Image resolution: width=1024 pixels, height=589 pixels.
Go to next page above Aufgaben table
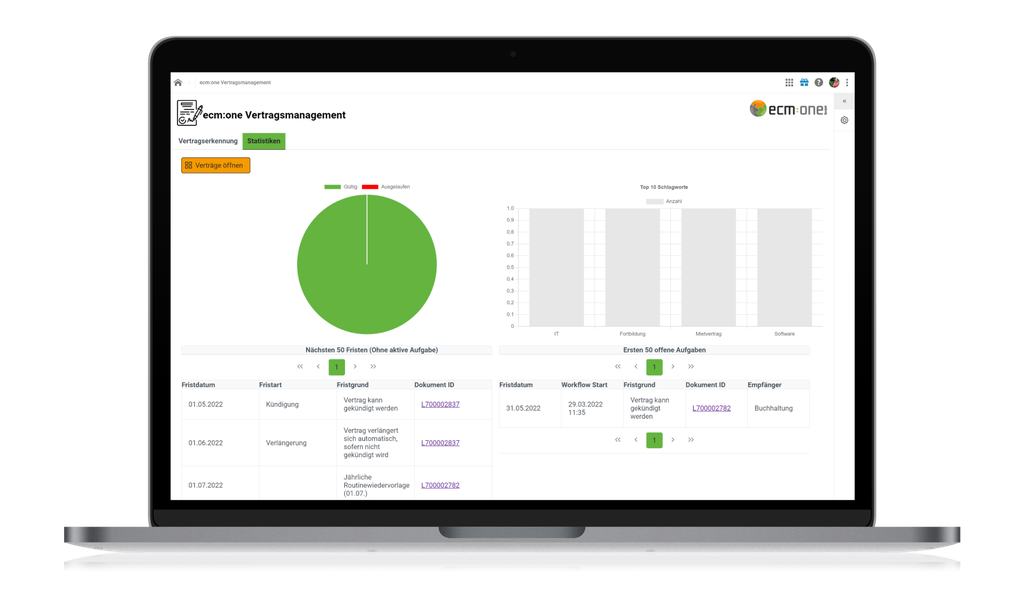(673, 367)
